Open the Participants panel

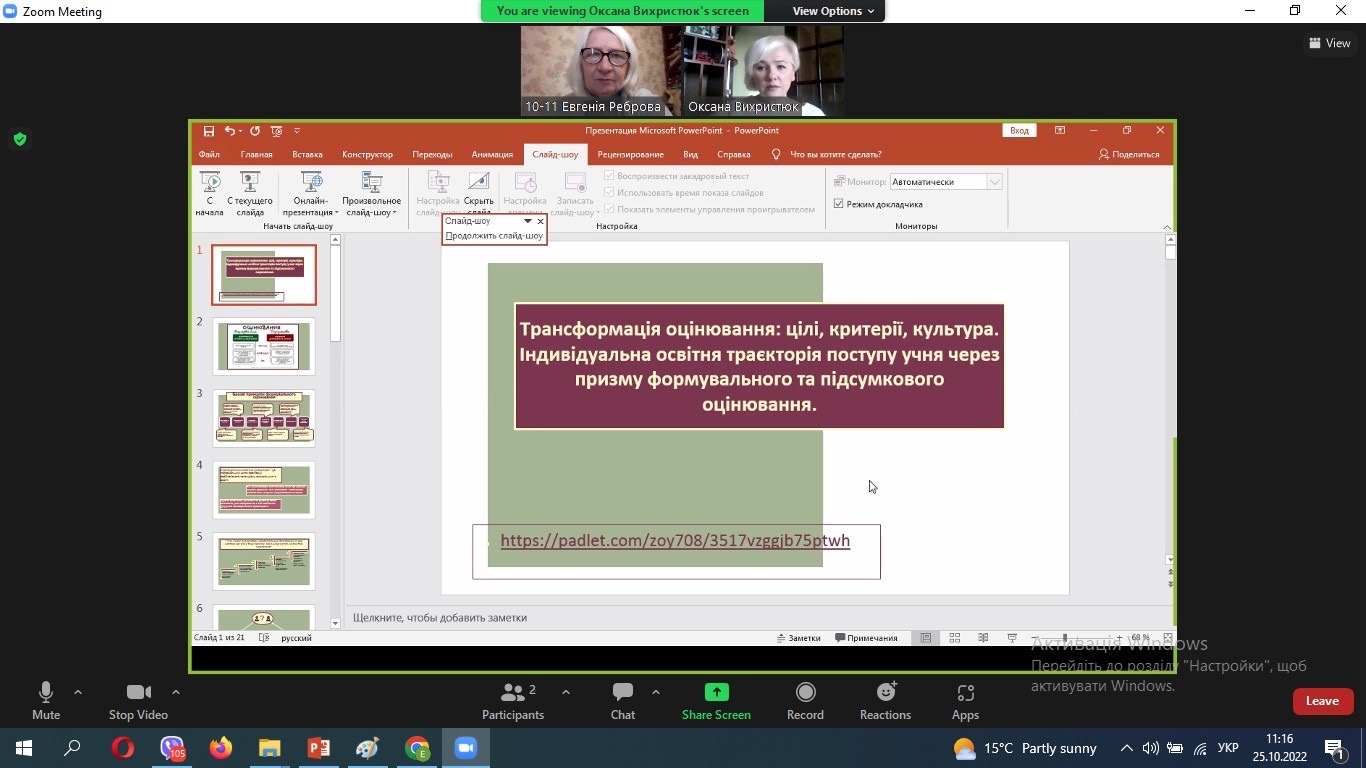(x=513, y=700)
